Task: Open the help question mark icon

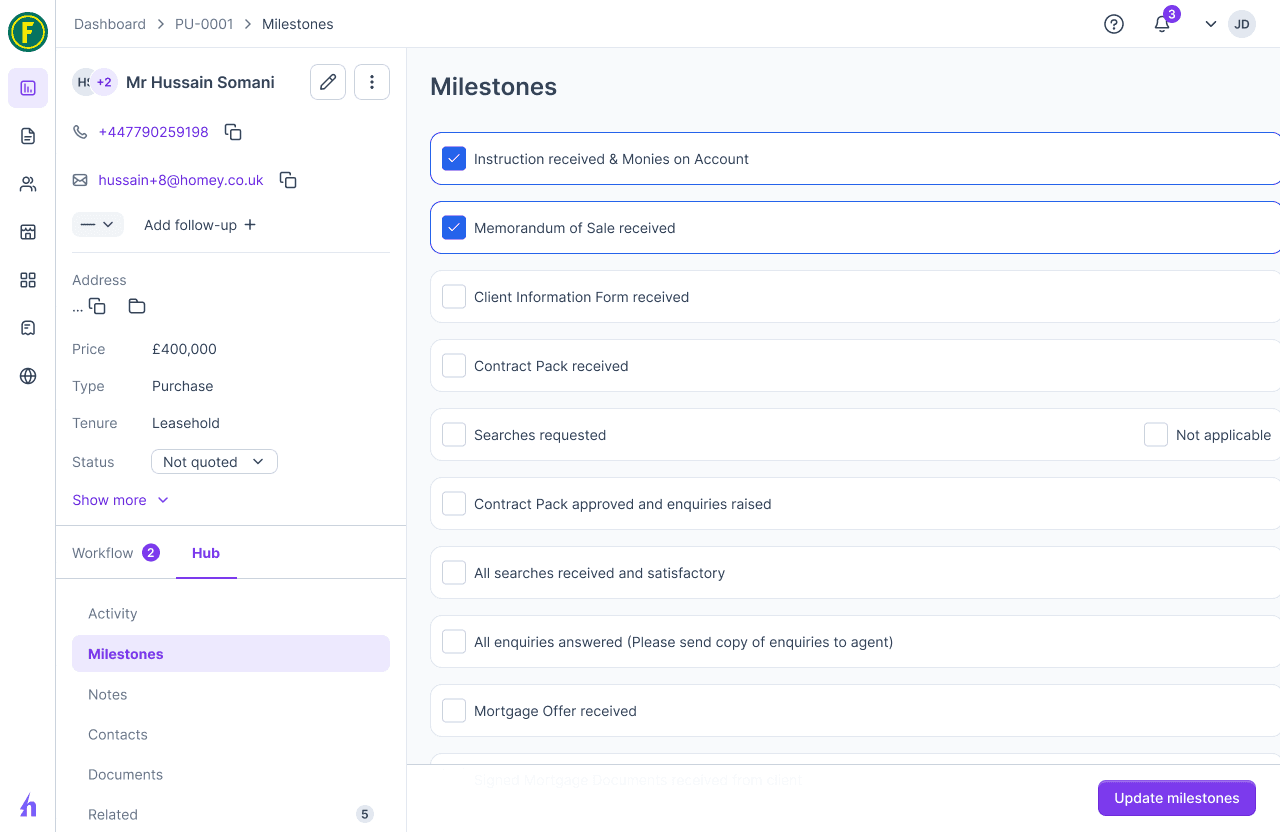Action: pyautogui.click(x=1114, y=24)
